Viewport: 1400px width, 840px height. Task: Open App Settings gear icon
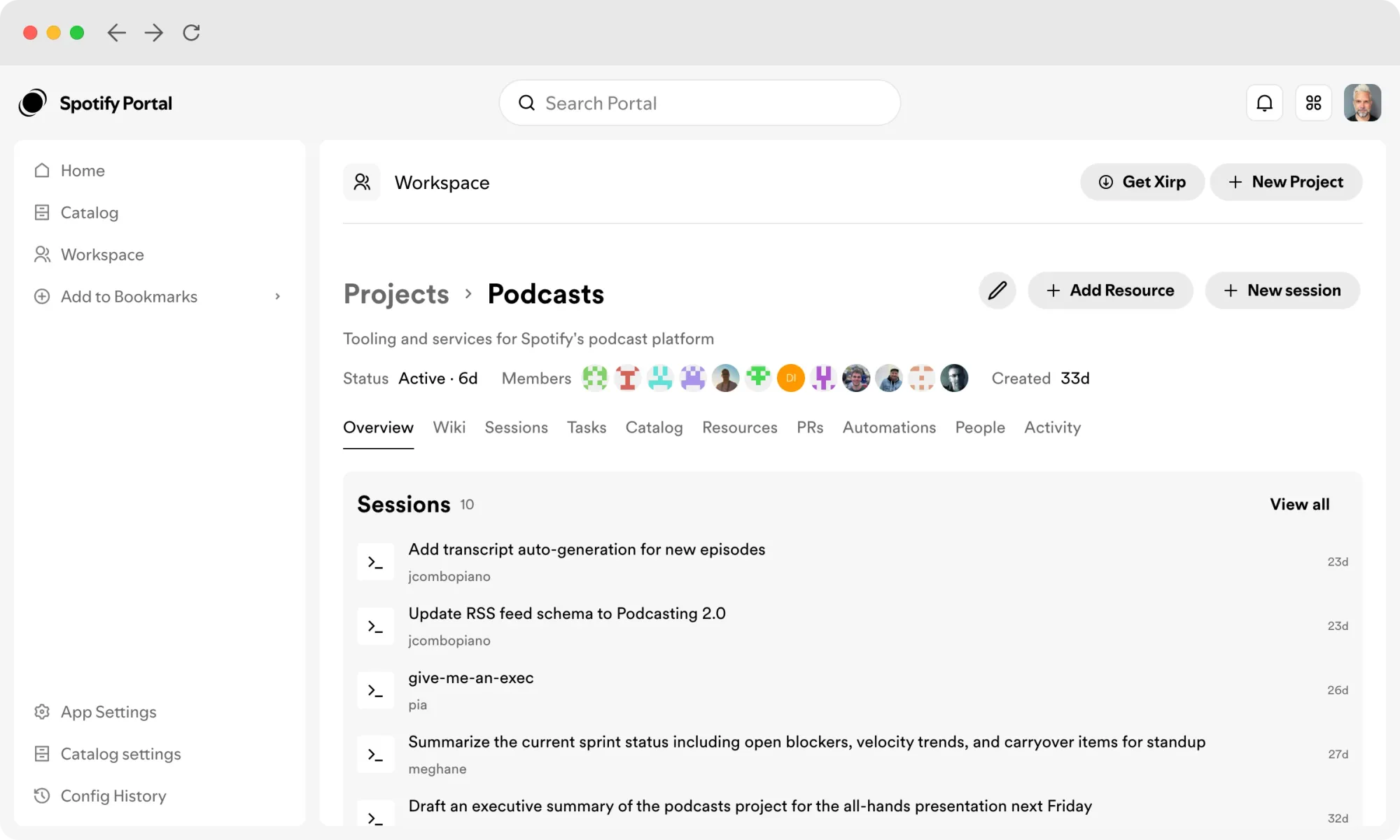pos(42,711)
